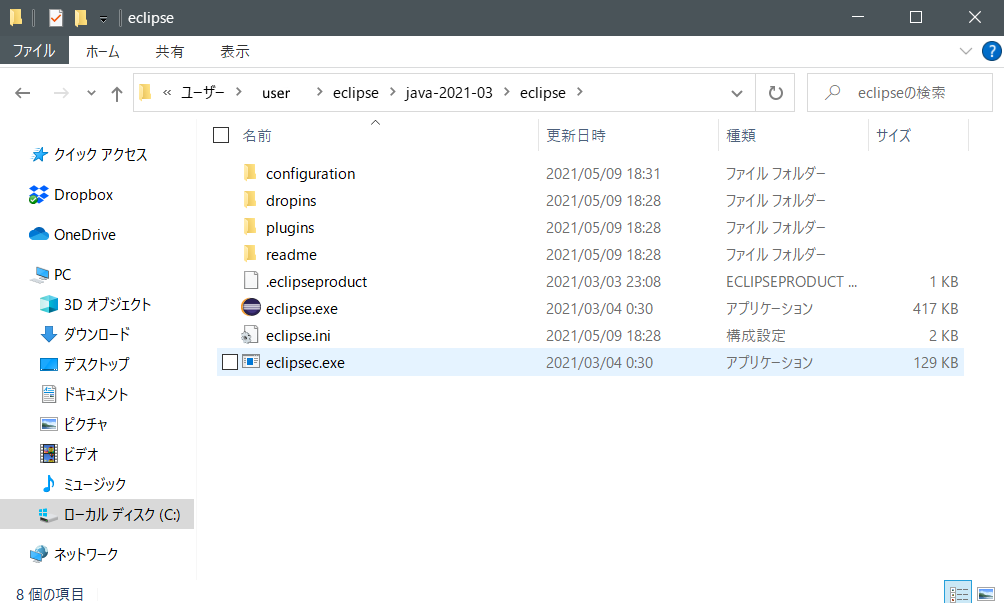Viewport: 1004px width, 603px height.
Task: Switch to large icons view layout
Action: coord(985,593)
